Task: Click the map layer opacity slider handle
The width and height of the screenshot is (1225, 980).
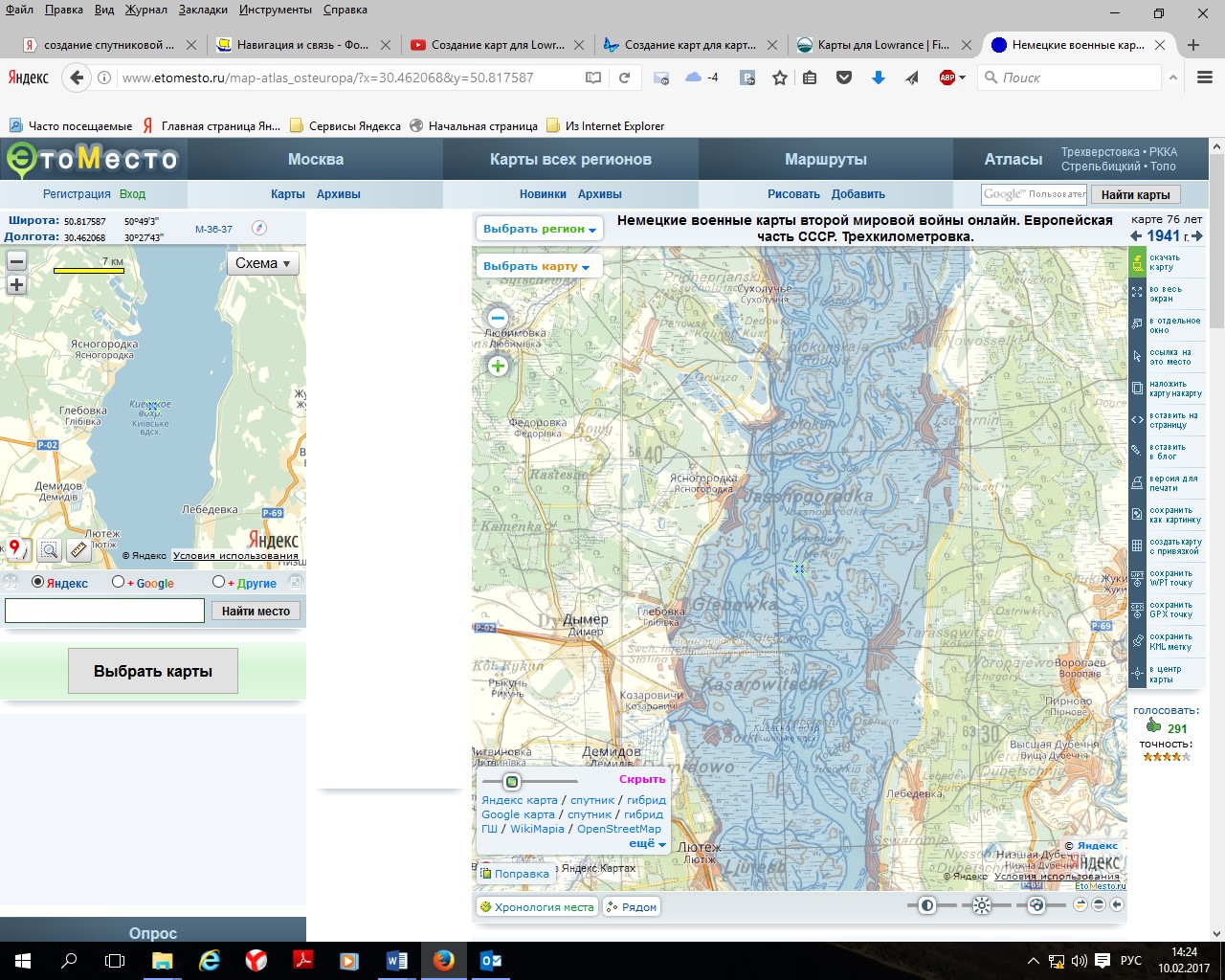Action: 512,782
